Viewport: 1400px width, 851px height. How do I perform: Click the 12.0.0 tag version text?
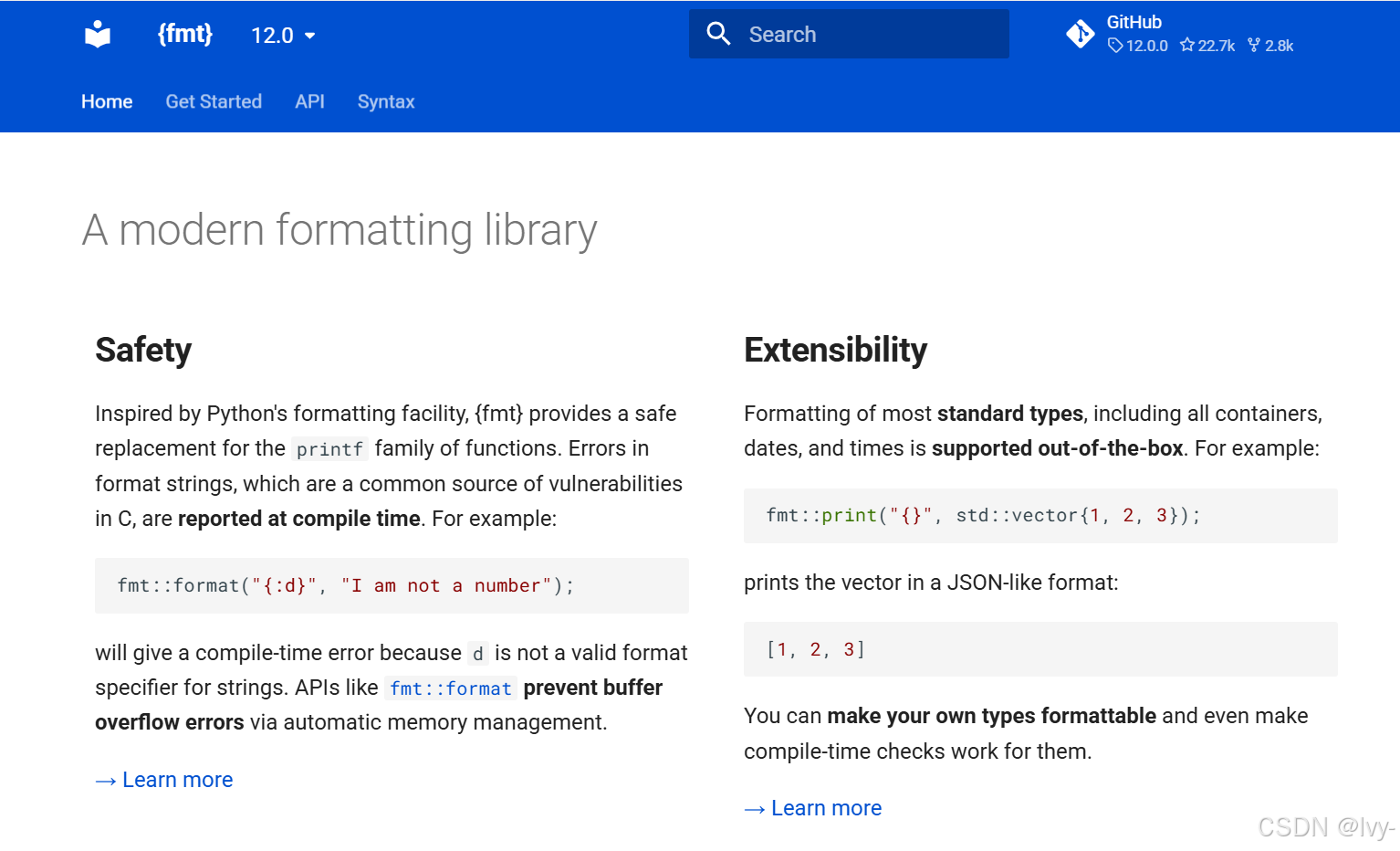(1147, 46)
